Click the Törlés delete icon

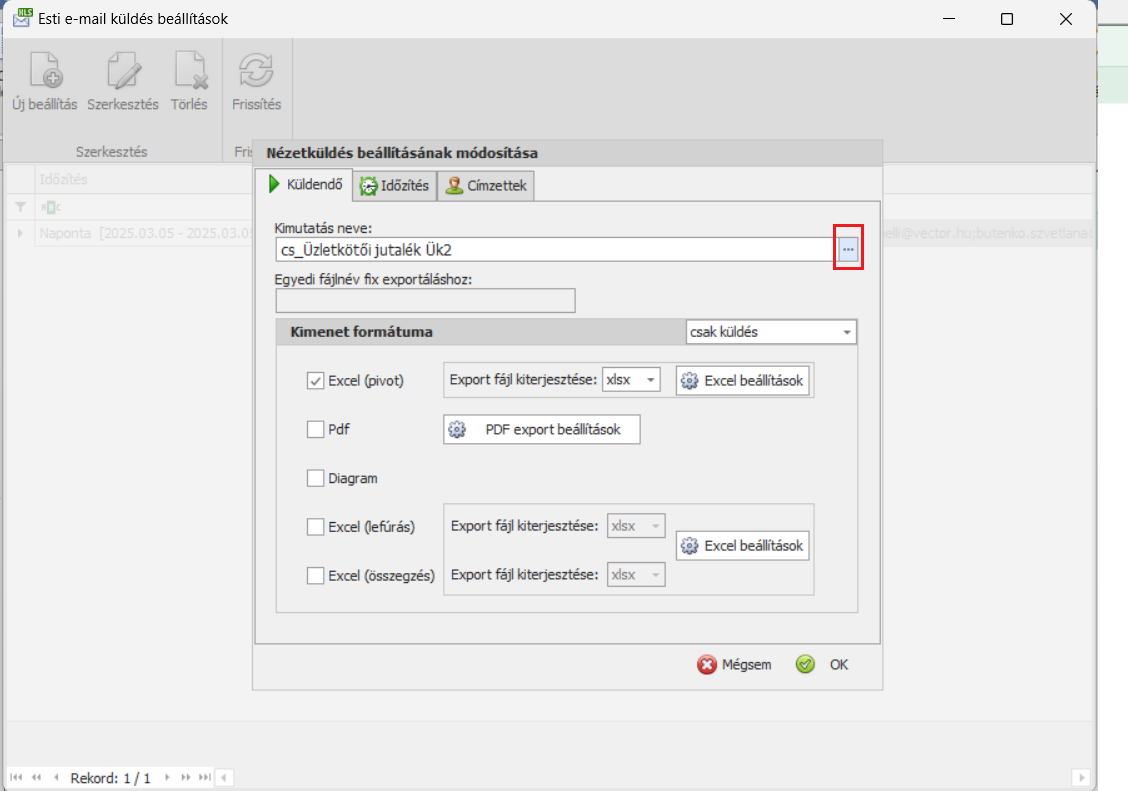pos(189,72)
